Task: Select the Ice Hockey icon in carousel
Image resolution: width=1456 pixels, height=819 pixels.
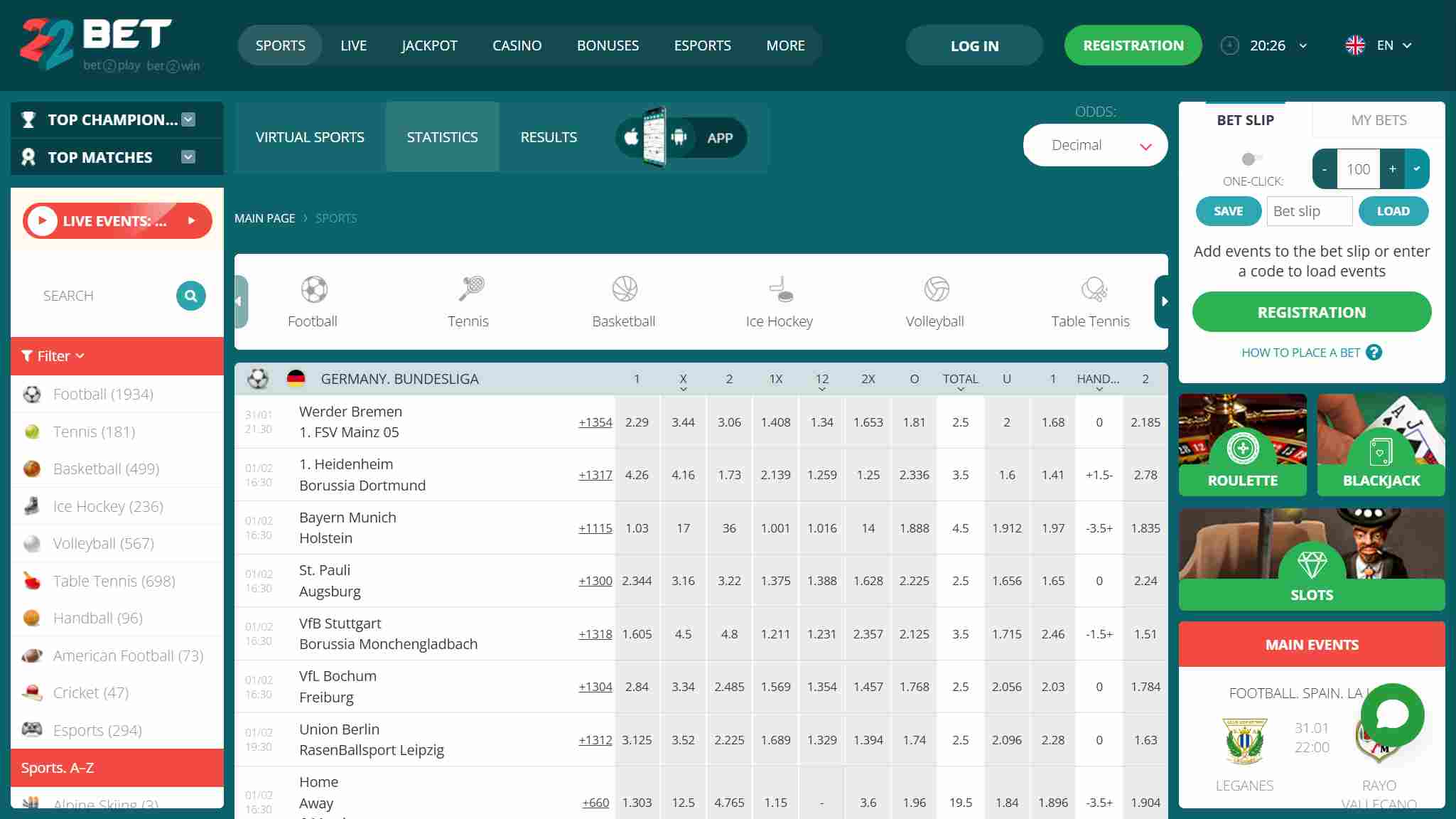Action: coord(781,289)
